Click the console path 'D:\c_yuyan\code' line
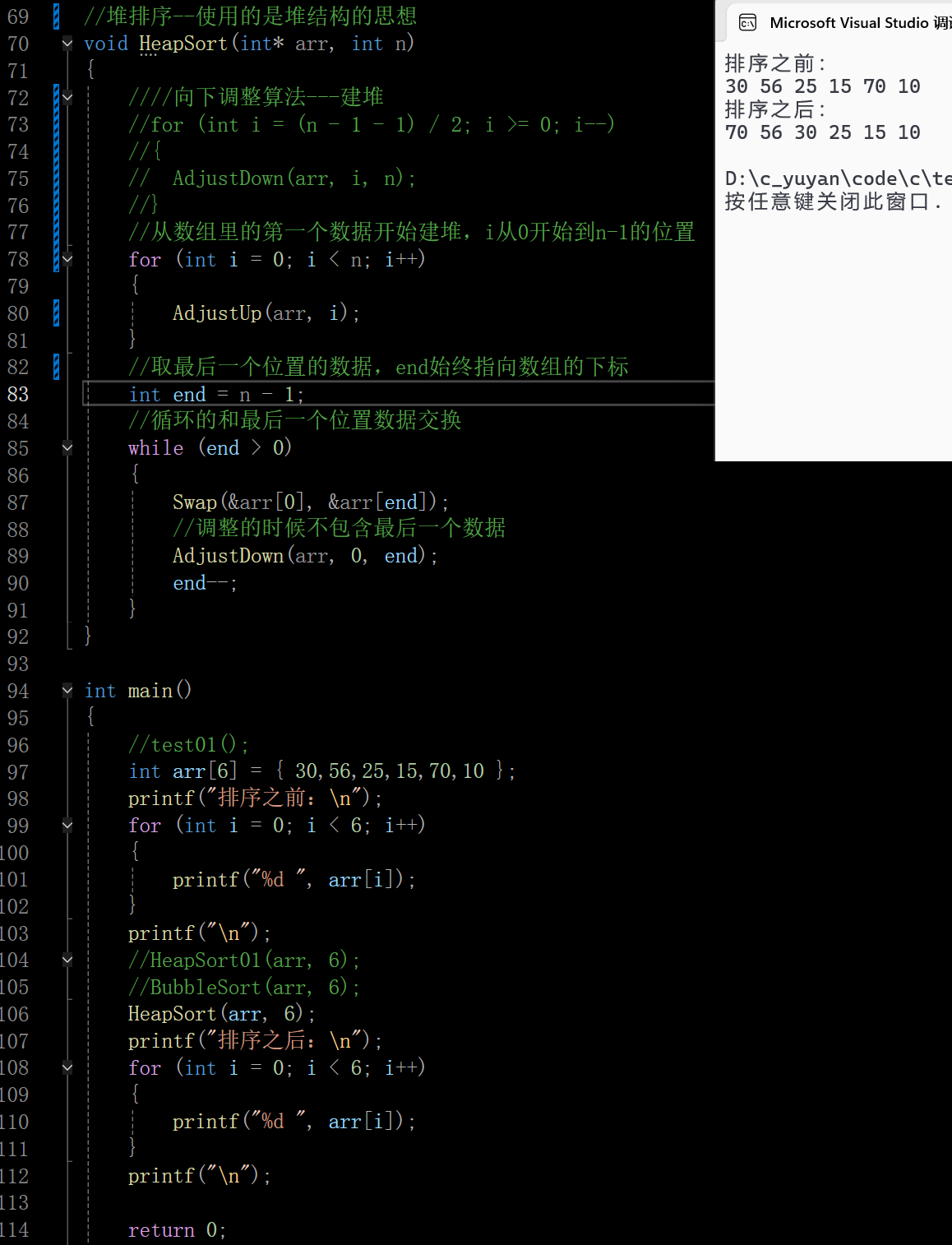952x1245 pixels. click(838, 178)
